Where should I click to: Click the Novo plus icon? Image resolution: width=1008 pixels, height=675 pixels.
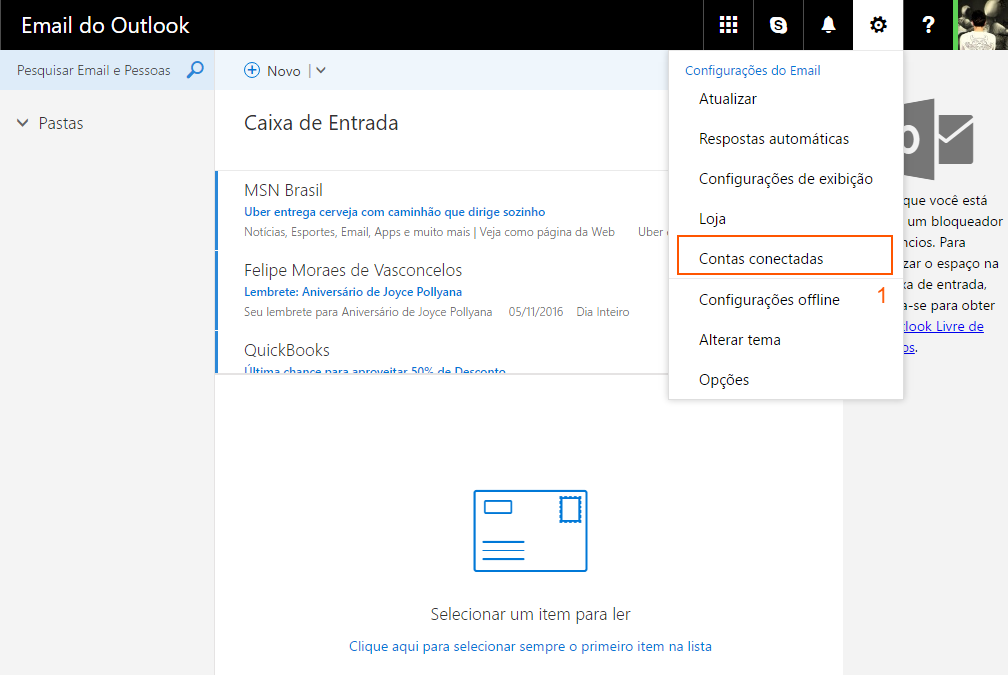tap(252, 70)
